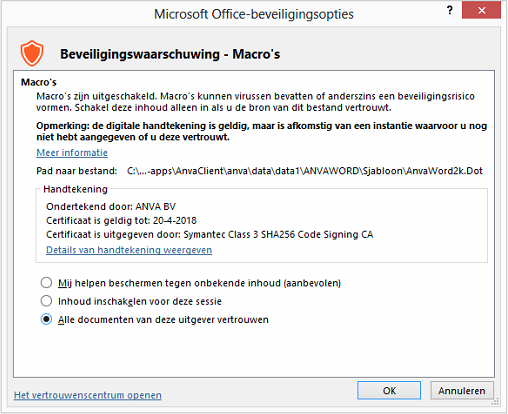508x414 pixels.
Task: Click the dialog resize grip corner
Action: click(495, 401)
